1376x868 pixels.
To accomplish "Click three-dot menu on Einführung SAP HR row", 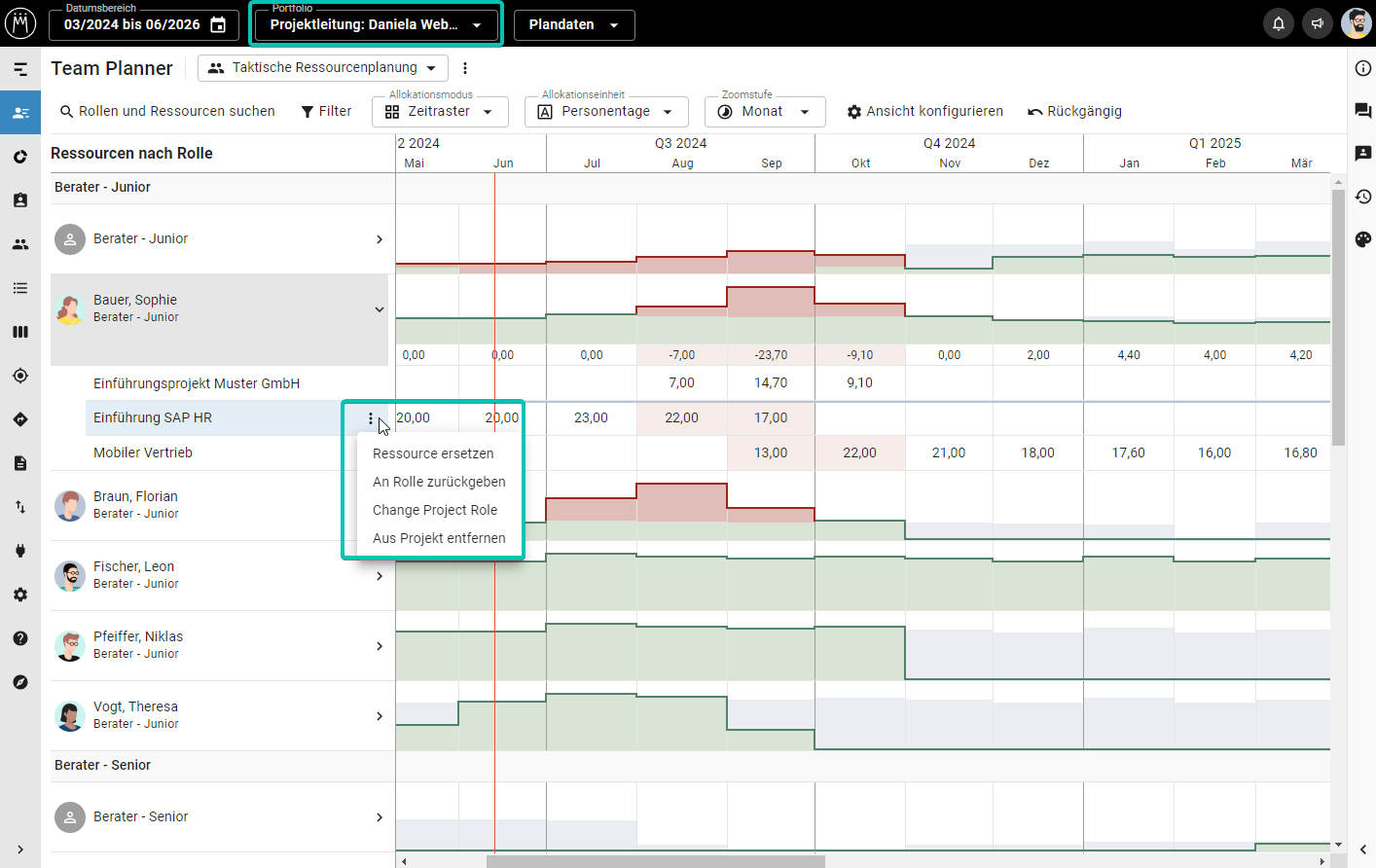I will (371, 418).
